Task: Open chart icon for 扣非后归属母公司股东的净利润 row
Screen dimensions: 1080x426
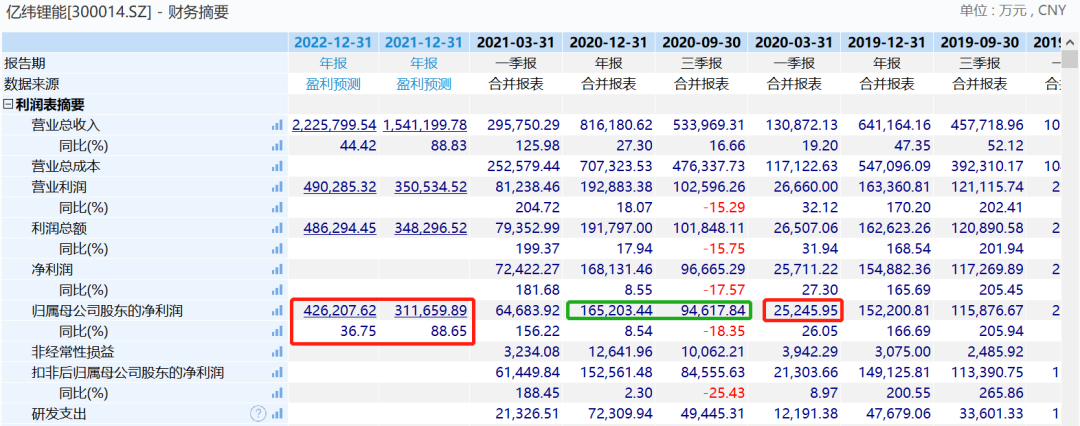Action: 277,373
